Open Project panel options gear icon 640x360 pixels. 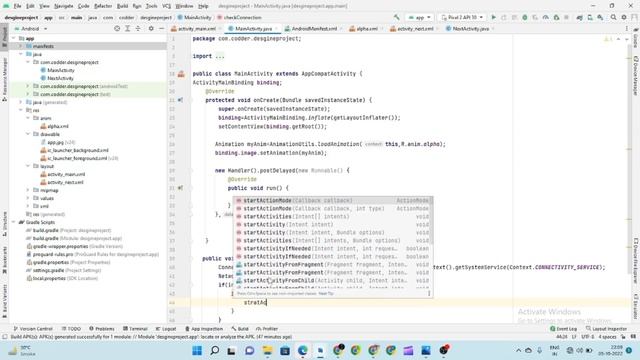click(x=151, y=29)
